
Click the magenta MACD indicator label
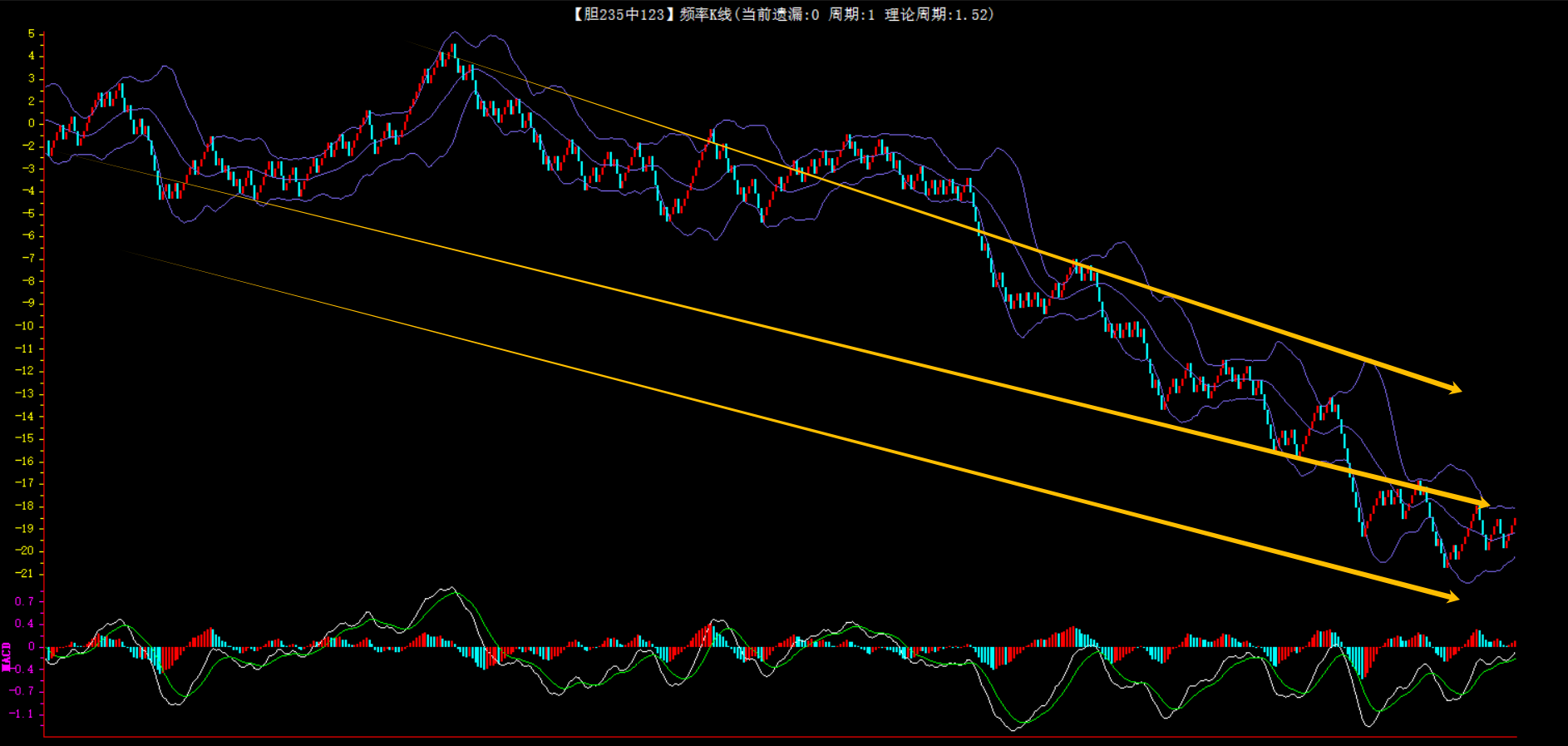pos(7,656)
